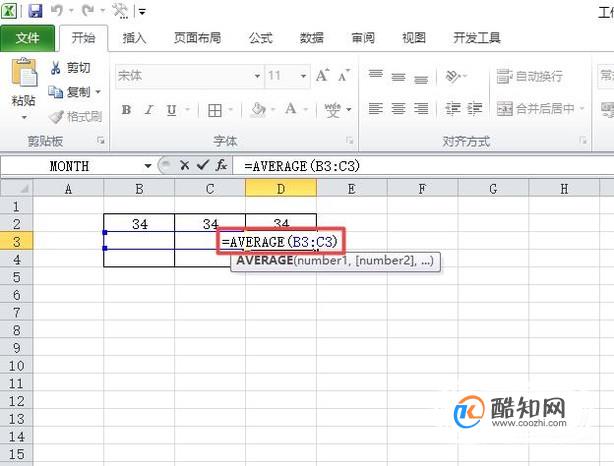This screenshot has height=466, width=614.
Task: Click the Increase Font Size icon
Action: click(x=323, y=75)
